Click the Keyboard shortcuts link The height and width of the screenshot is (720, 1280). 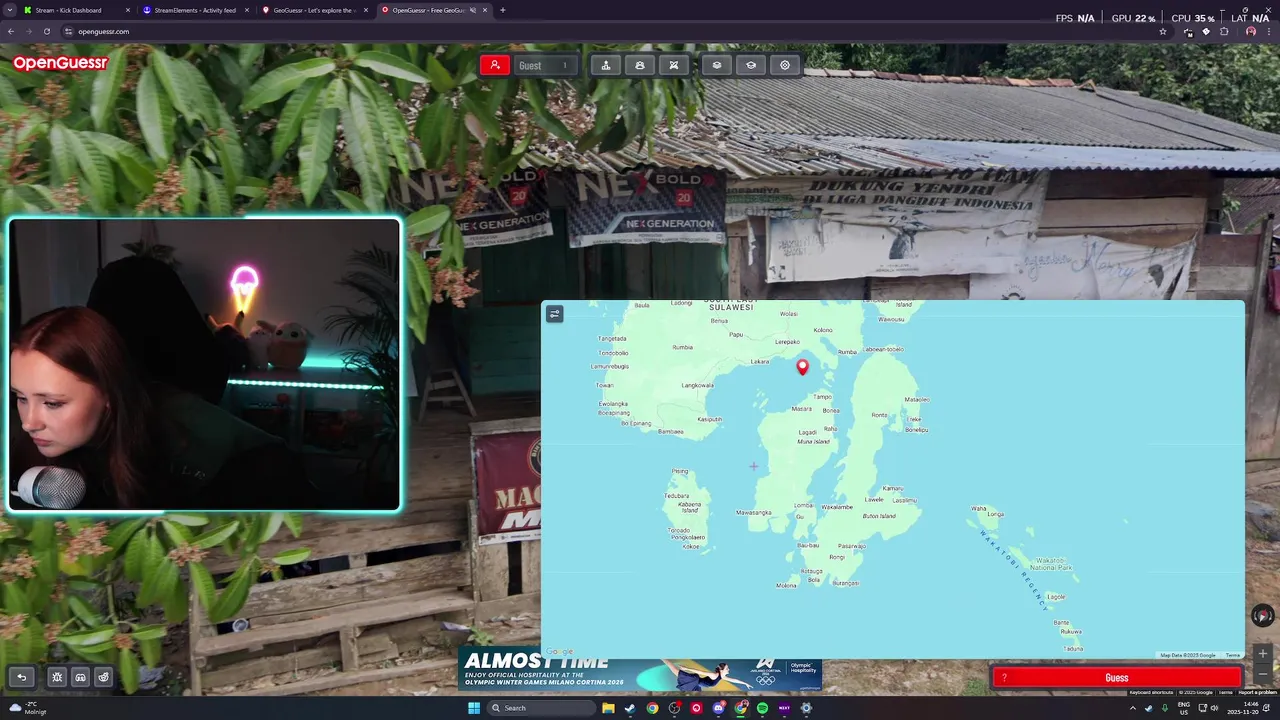[x=1151, y=692]
